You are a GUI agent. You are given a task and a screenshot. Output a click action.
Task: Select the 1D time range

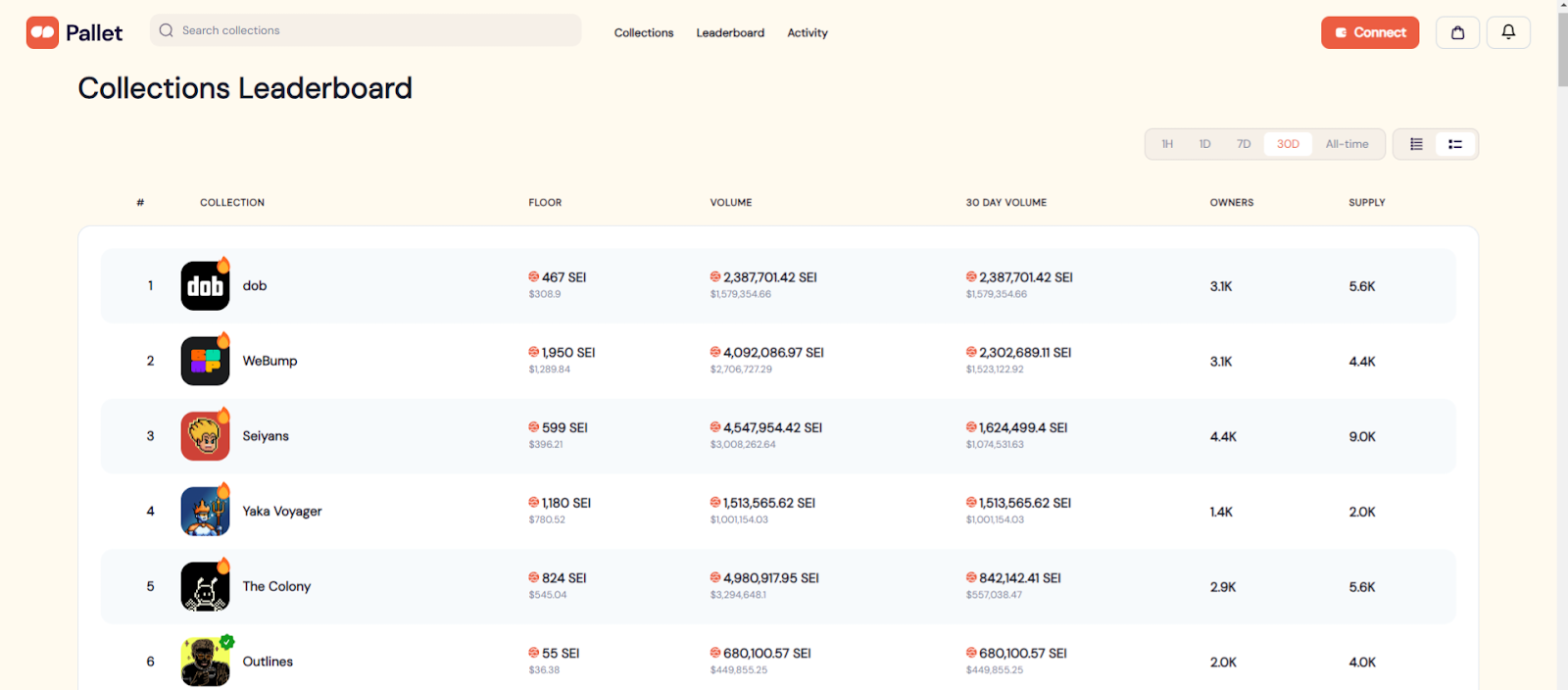[1205, 144]
